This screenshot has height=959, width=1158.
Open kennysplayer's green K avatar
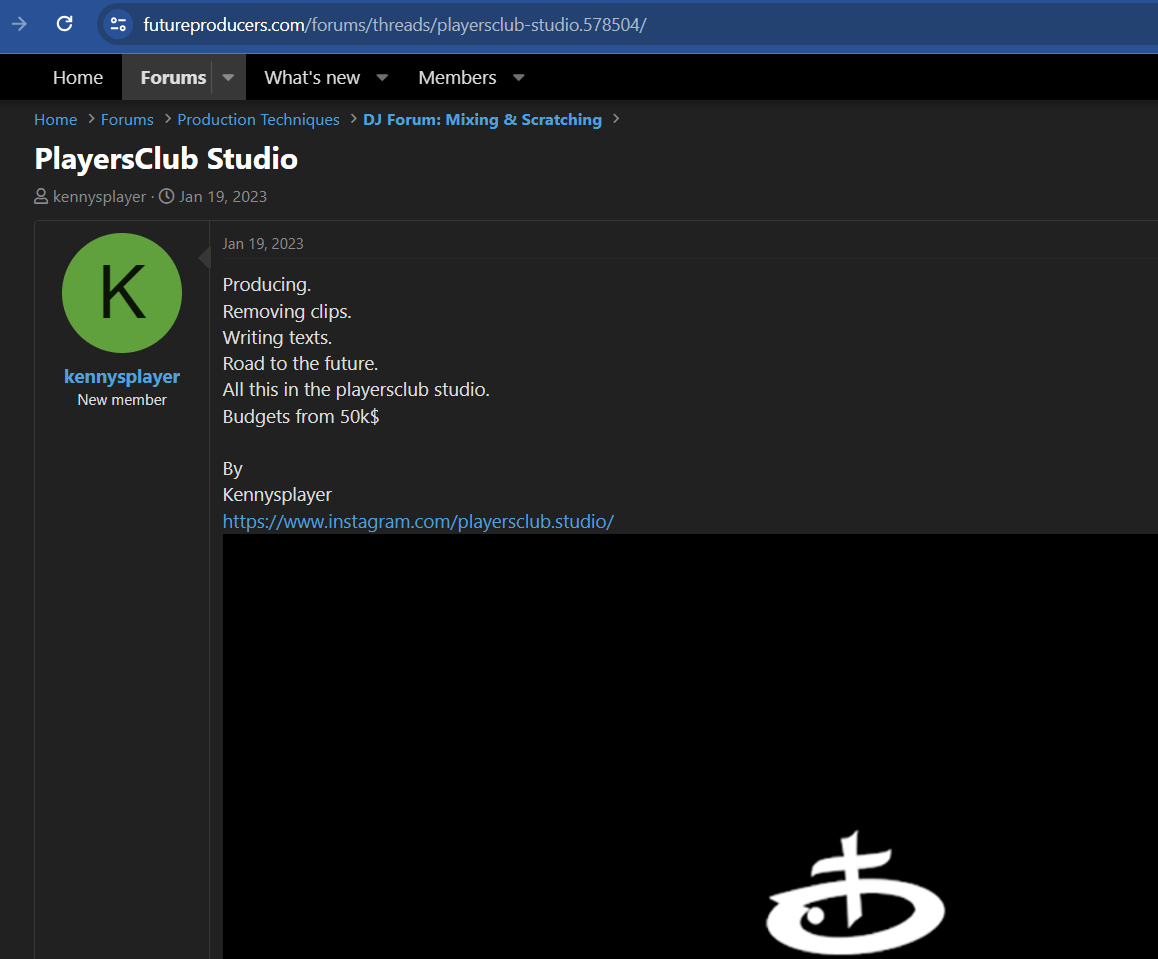[x=122, y=293]
